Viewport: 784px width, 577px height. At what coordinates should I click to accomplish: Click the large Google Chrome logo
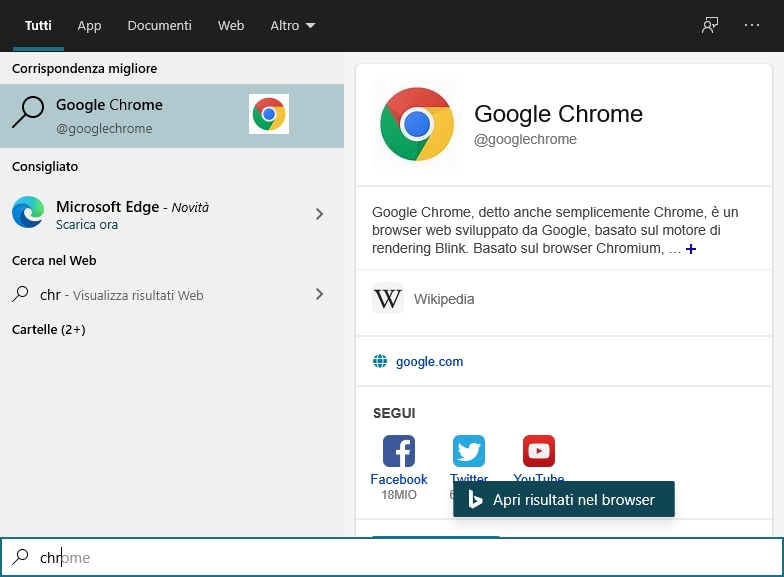[416, 124]
